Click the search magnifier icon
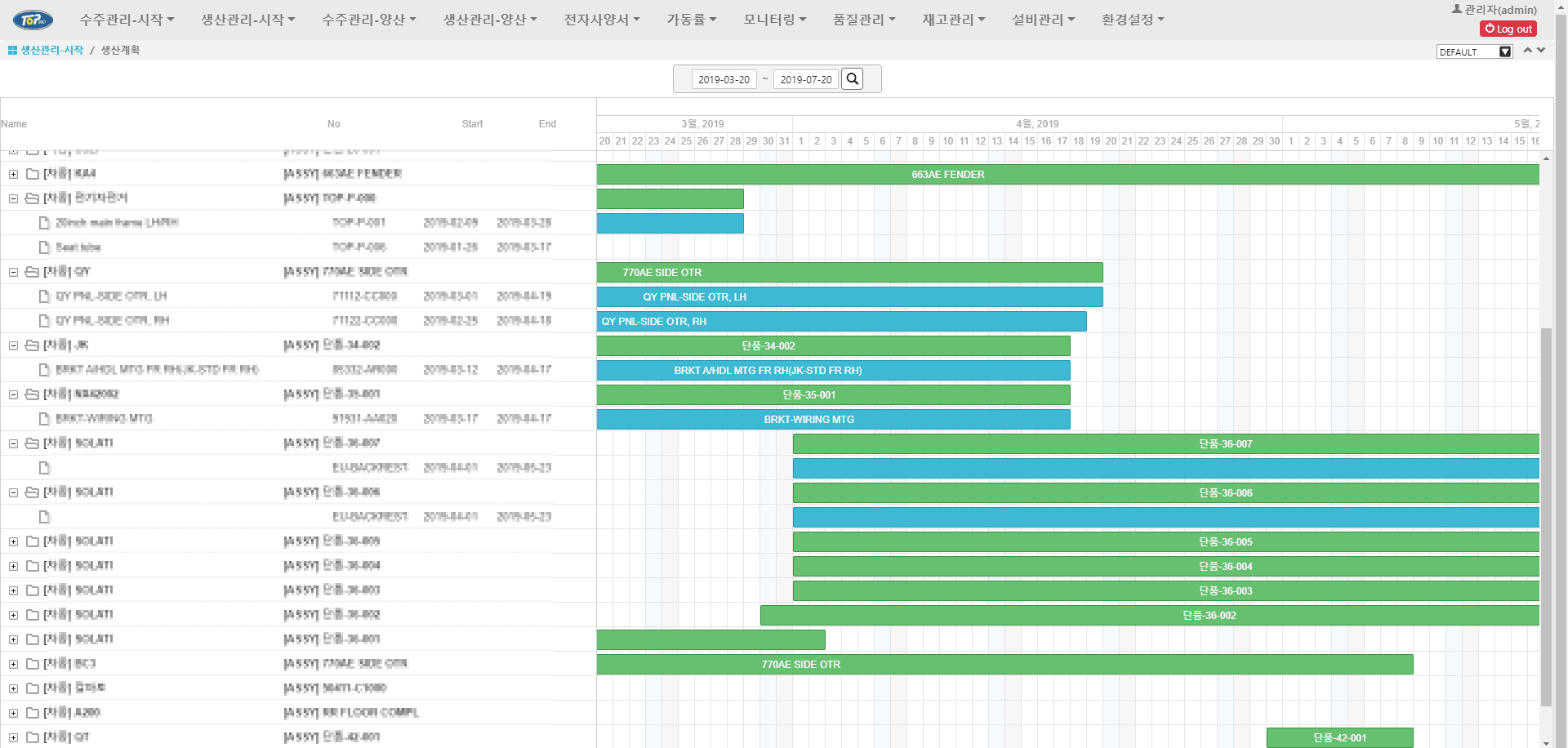 tap(853, 78)
